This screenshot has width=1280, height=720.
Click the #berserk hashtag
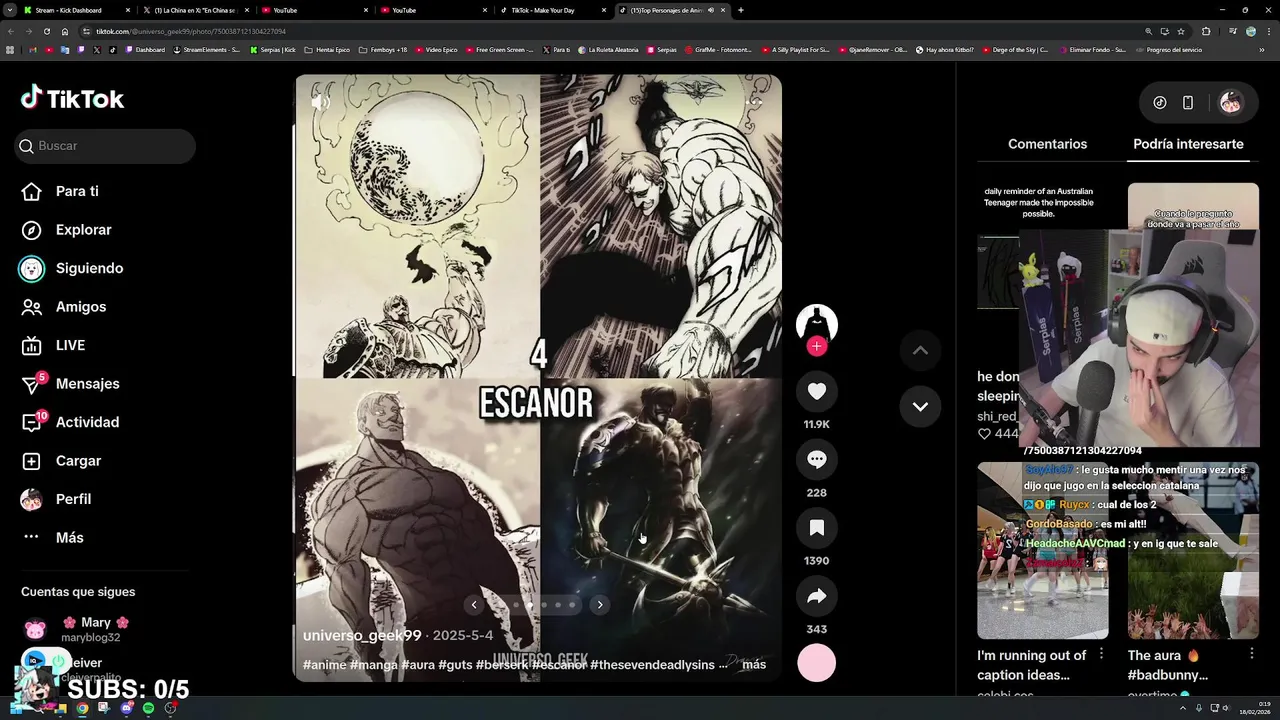[x=502, y=664]
